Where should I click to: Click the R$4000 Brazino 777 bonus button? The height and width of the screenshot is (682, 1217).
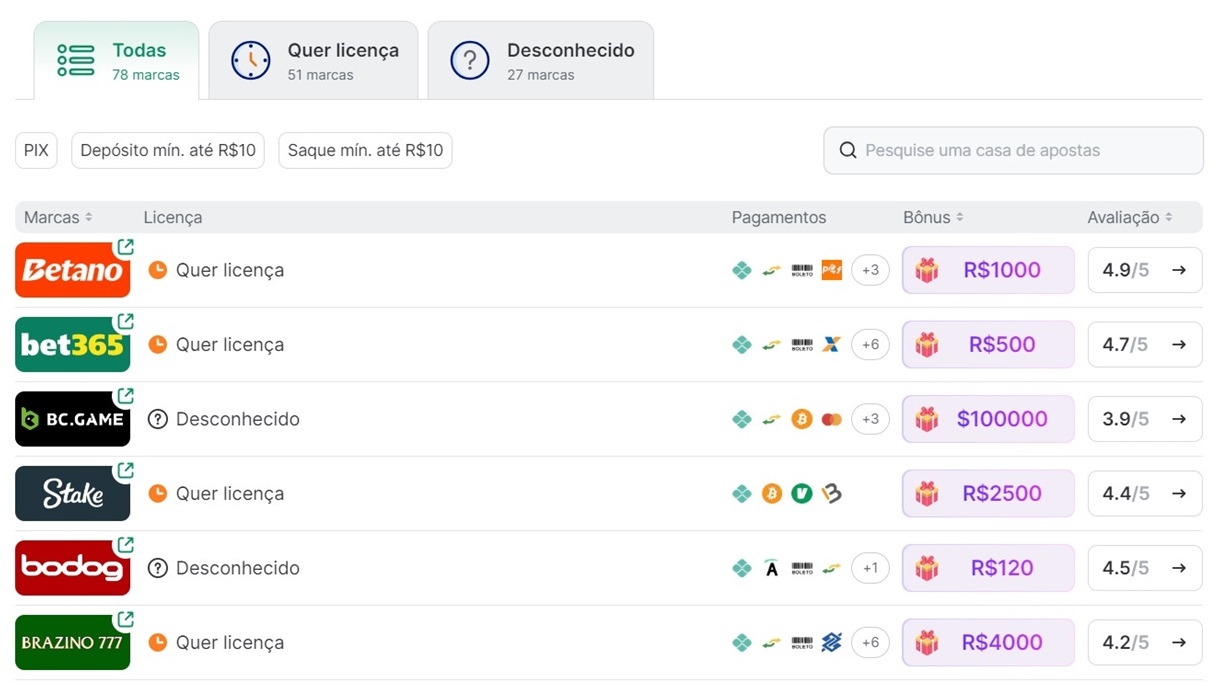coord(988,643)
